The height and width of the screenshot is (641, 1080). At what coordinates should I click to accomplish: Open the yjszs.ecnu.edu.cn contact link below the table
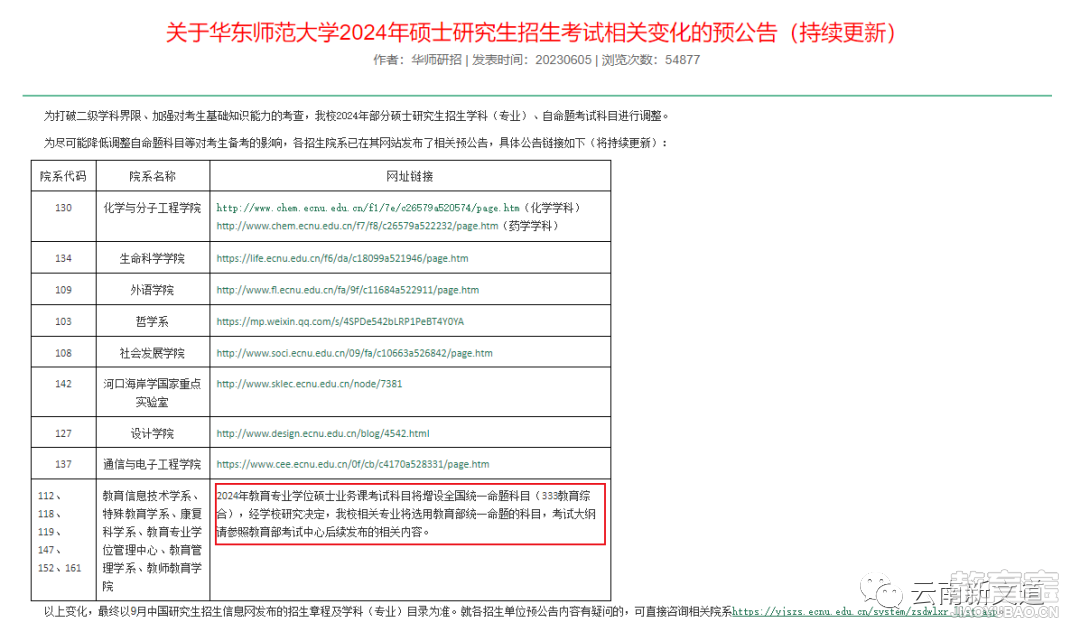pyautogui.click(x=864, y=611)
